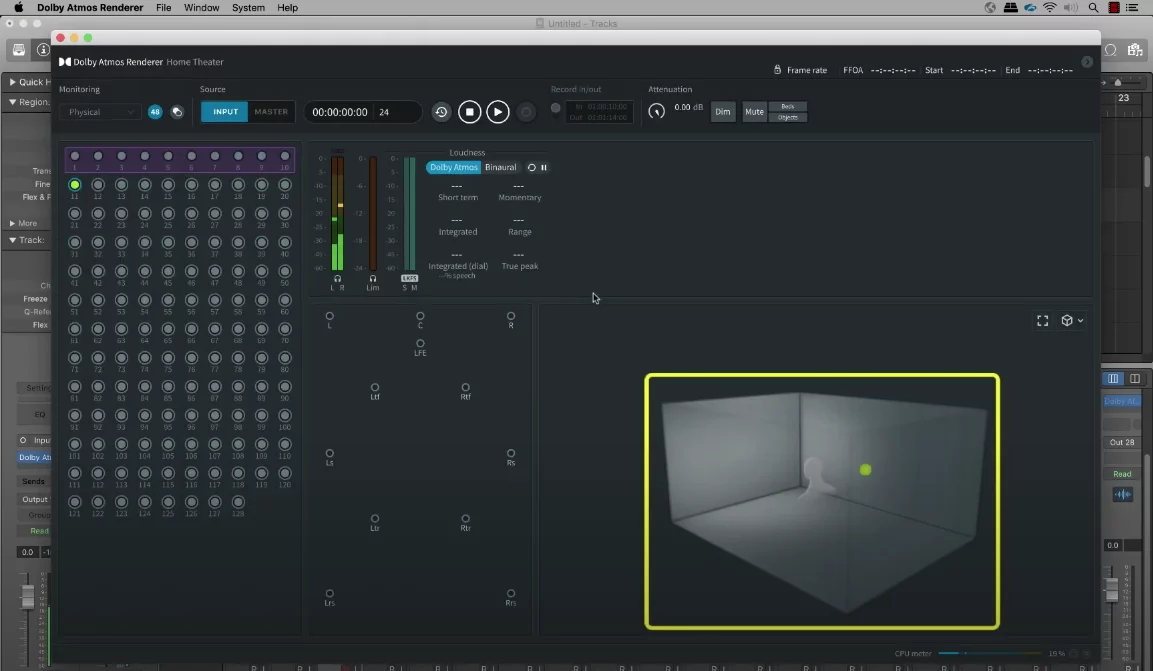
Task: Reset loudness measurement with circular arrow icon
Action: 532,168
